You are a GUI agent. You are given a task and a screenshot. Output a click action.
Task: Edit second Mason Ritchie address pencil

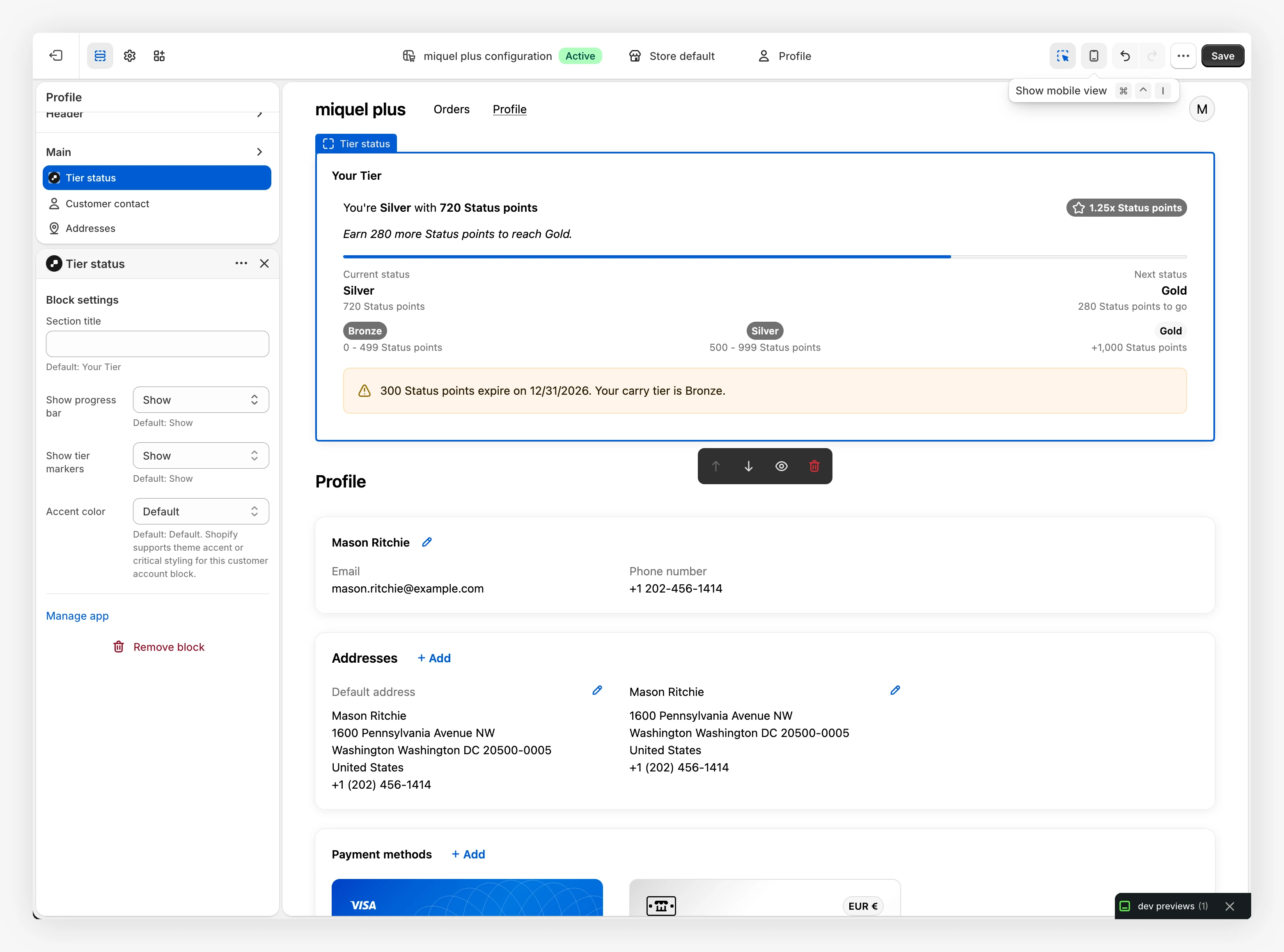coord(895,690)
